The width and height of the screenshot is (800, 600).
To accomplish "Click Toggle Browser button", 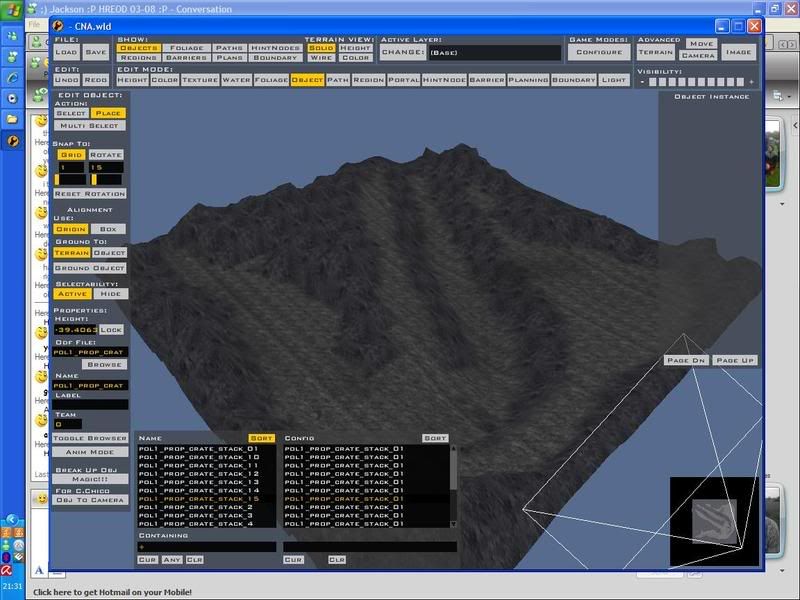I will 90,438.
